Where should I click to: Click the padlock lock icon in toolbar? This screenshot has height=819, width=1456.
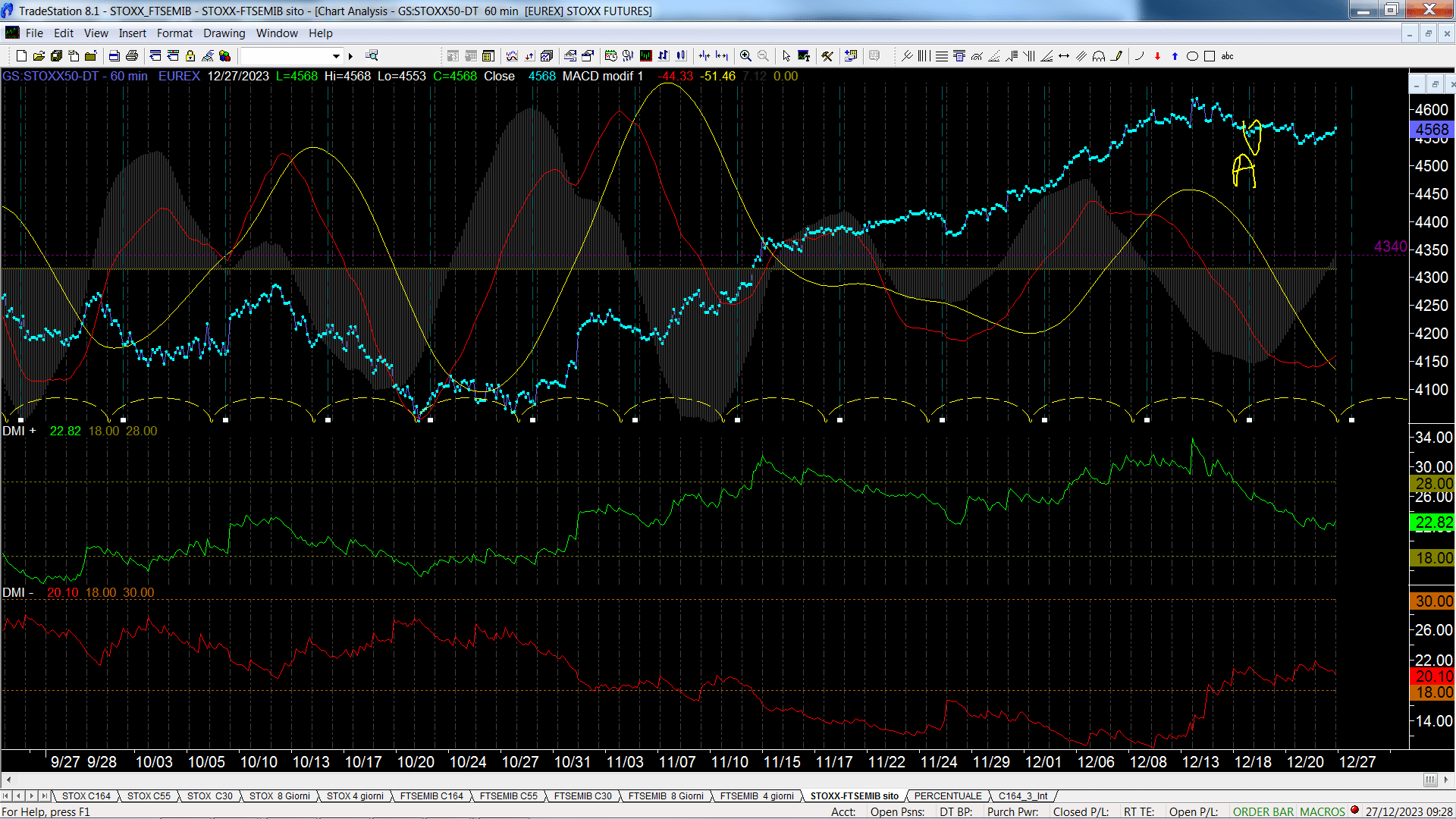point(190,56)
